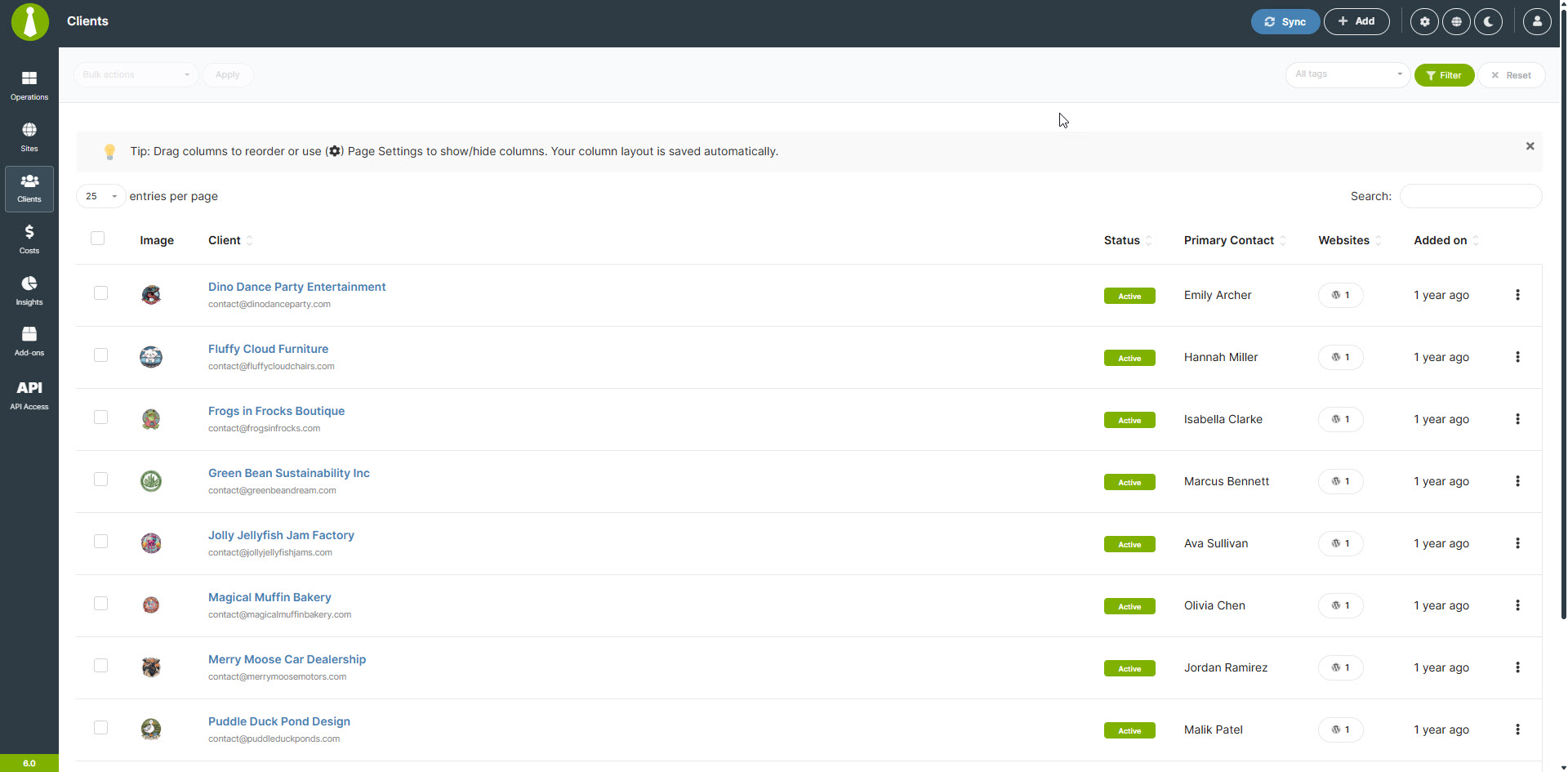Expand the All tags dropdown
The image size is (1568, 772).
coord(1347,74)
